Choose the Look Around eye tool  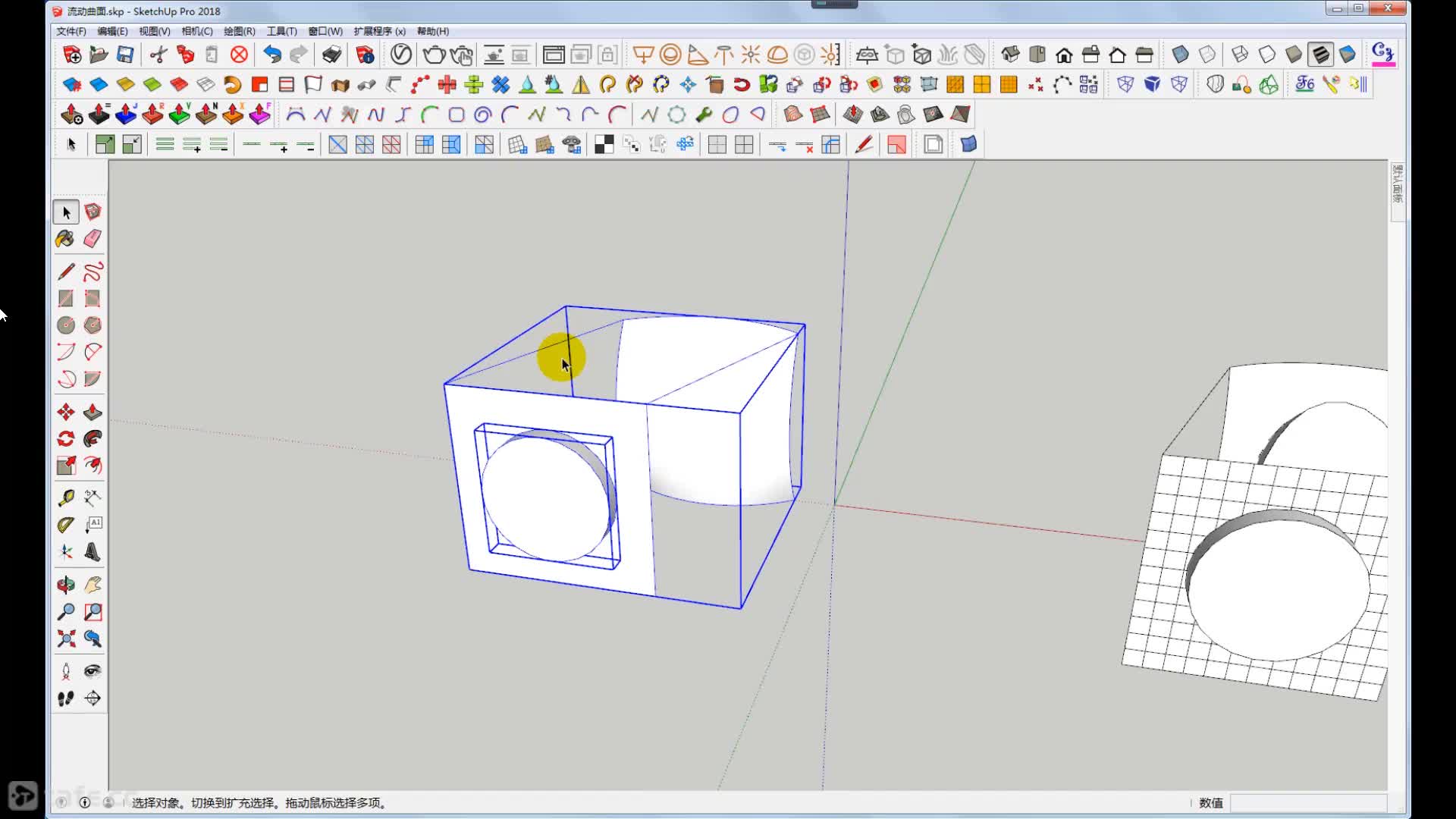pyautogui.click(x=93, y=671)
